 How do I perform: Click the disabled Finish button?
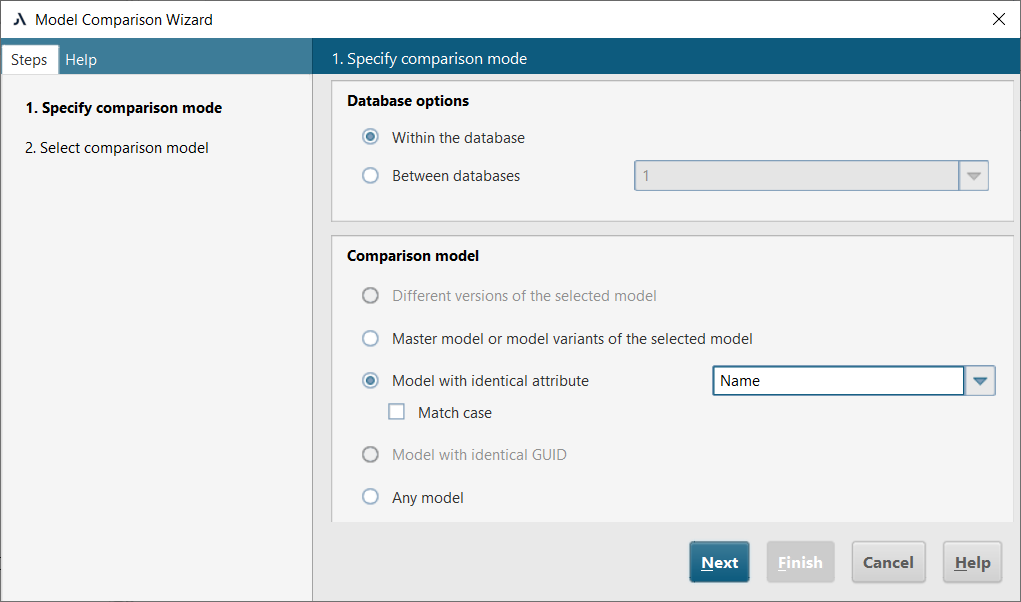[x=800, y=562]
